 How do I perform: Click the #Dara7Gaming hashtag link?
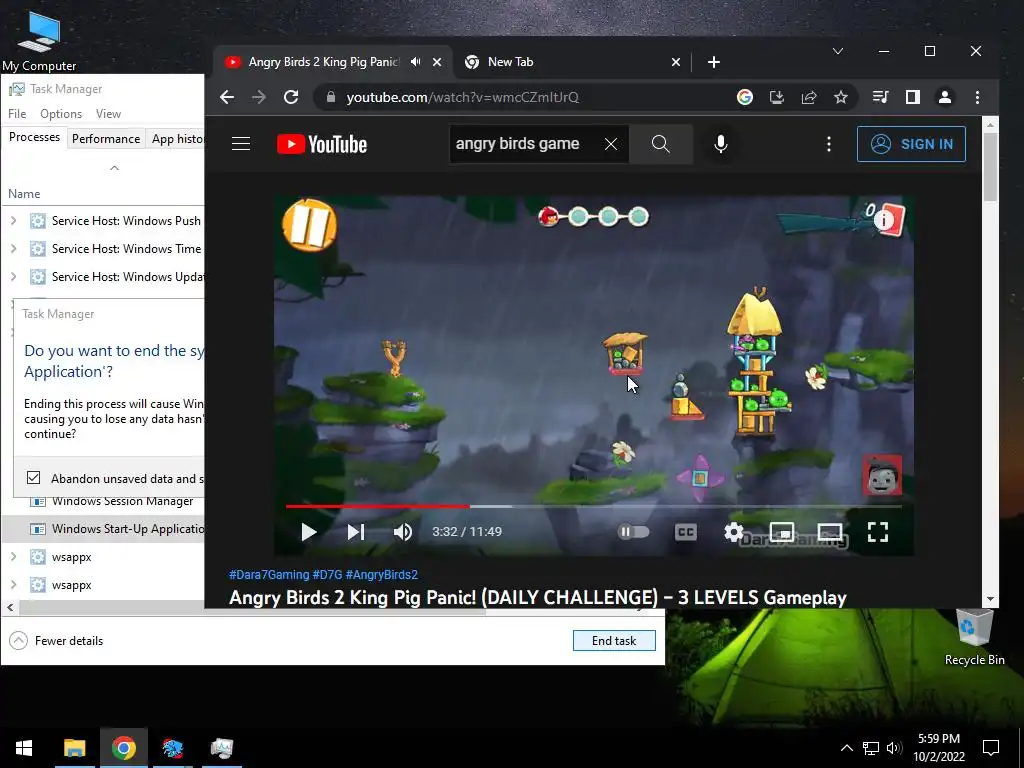269,575
